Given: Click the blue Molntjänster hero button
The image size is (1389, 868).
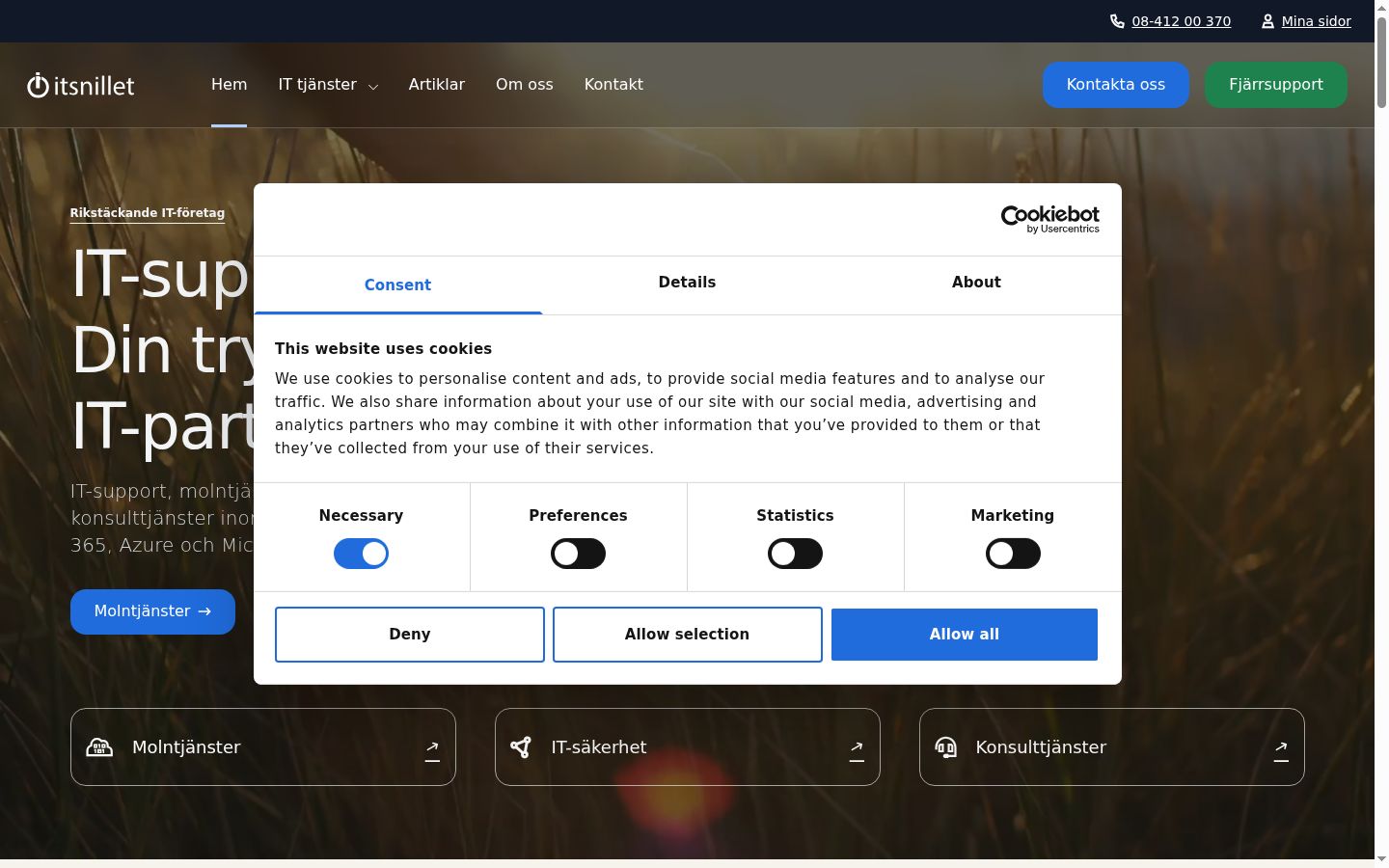Looking at the screenshot, I should tap(152, 611).
